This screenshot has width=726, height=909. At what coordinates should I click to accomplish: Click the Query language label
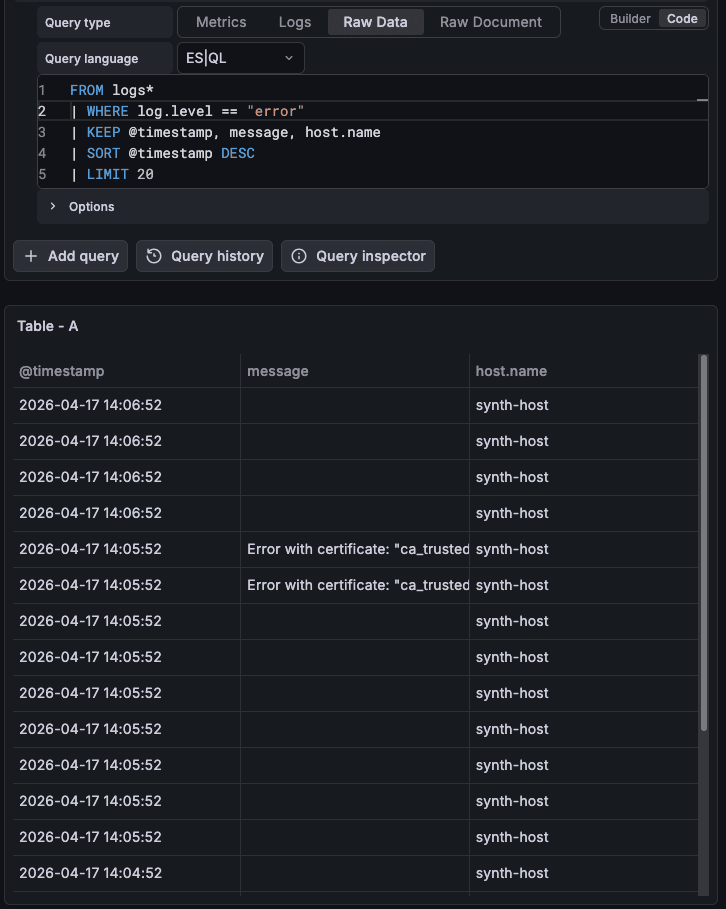click(92, 59)
